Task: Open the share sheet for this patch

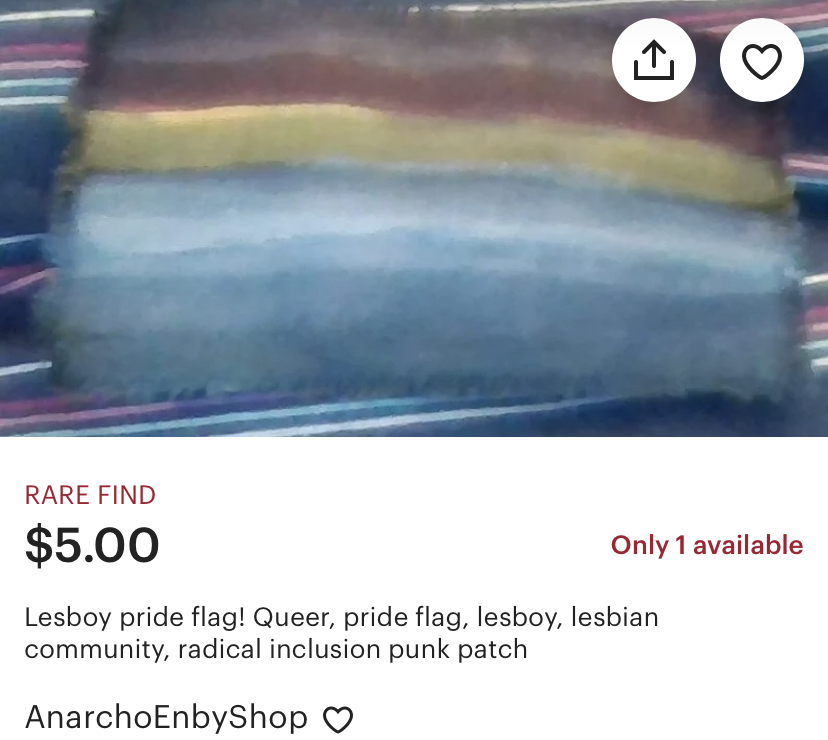Action: tap(654, 60)
